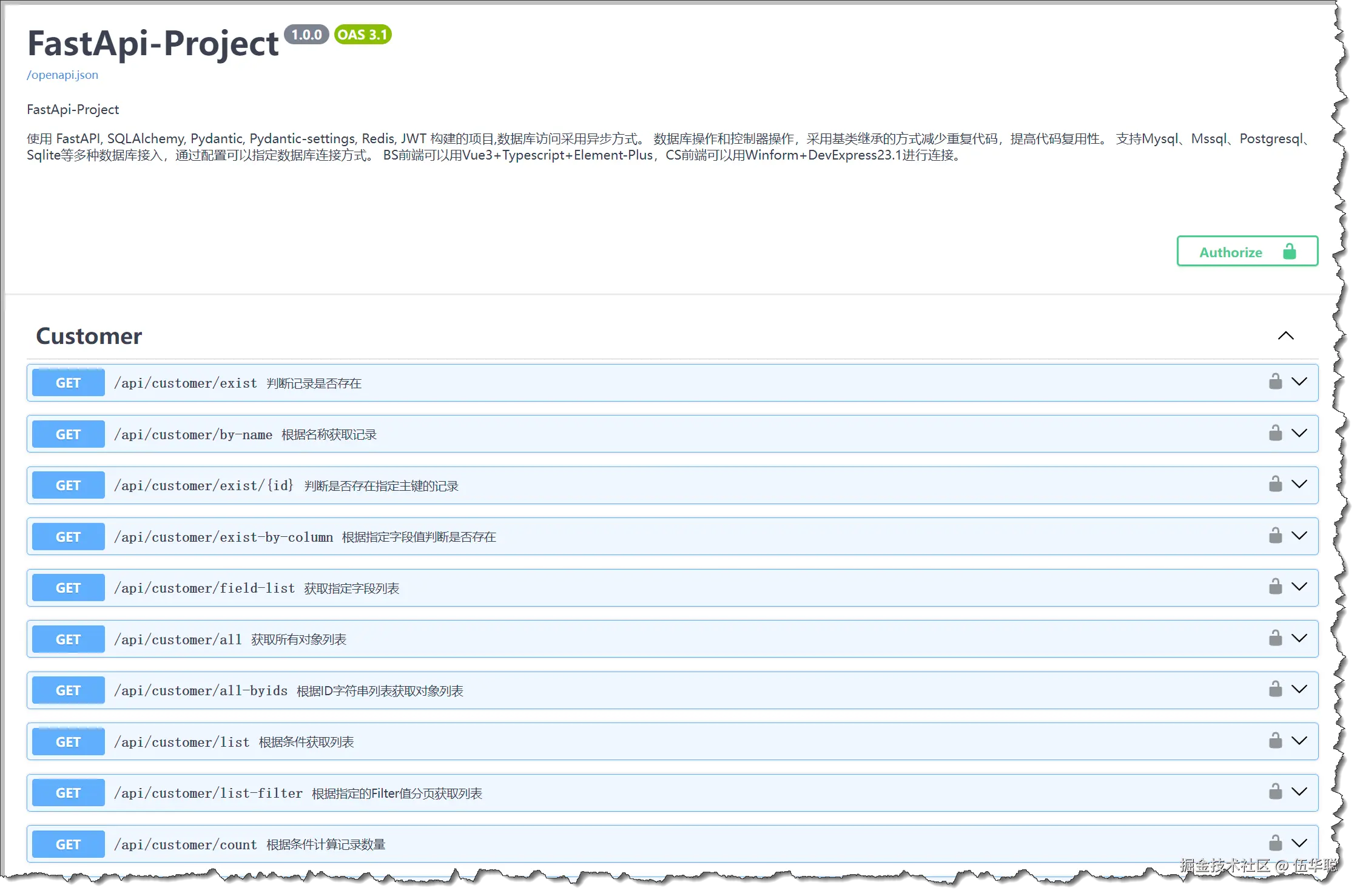The image size is (1360, 896).
Task: Expand the /api/customer/exist endpoint arrow
Action: click(1299, 382)
